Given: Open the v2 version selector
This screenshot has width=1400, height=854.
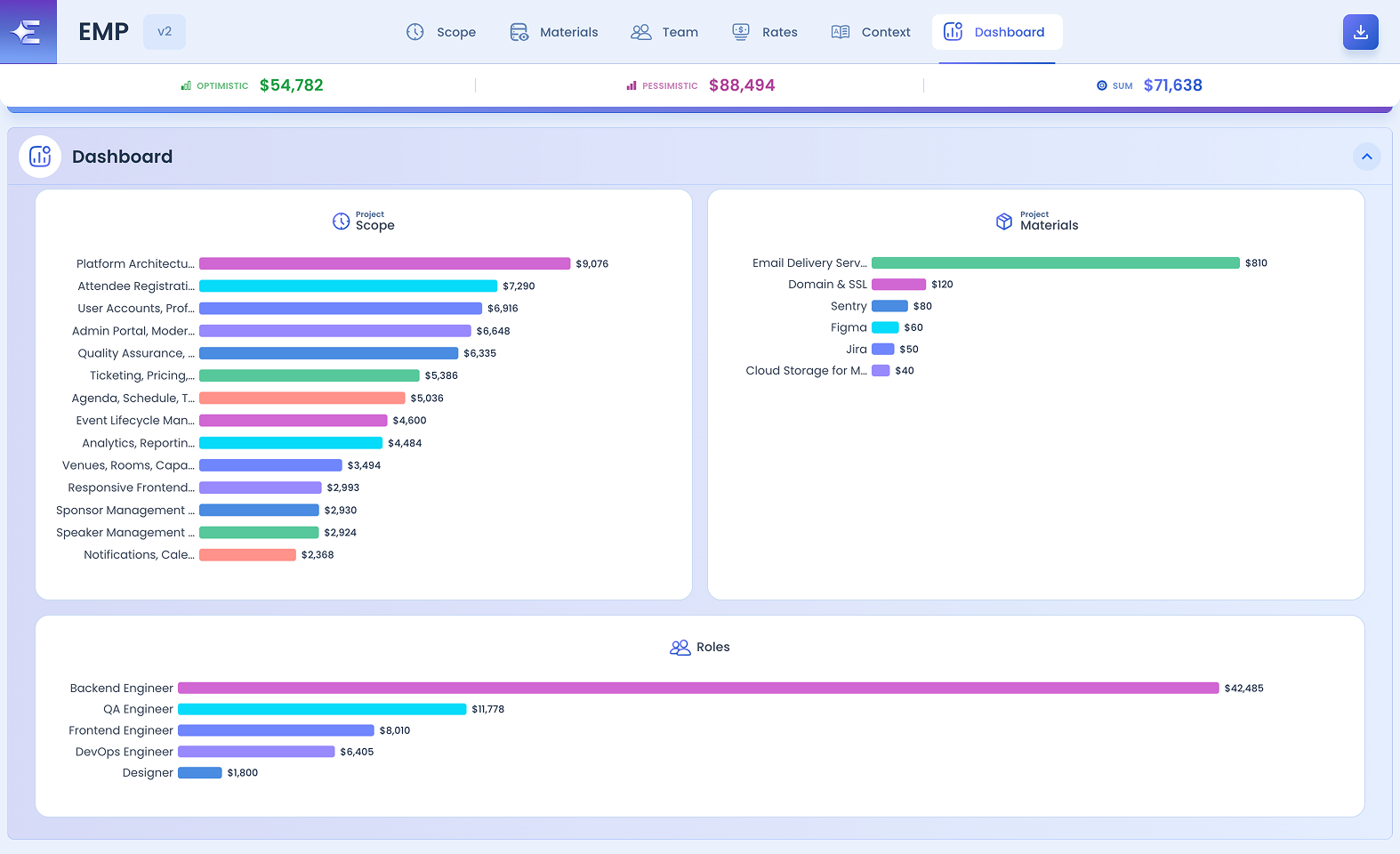Looking at the screenshot, I should (165, 32).
